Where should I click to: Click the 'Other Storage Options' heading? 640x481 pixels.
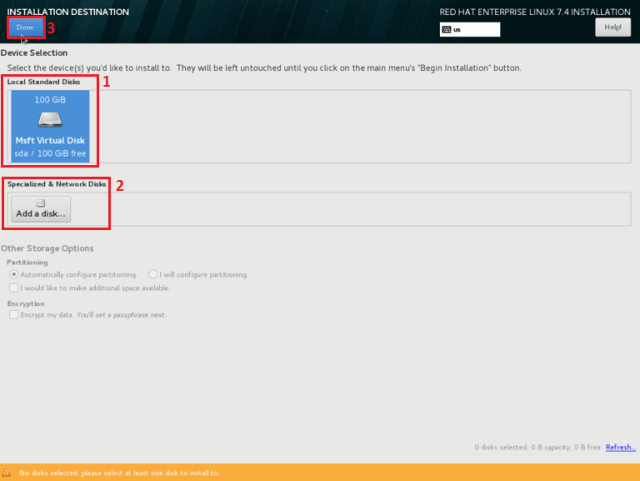[47, 248]
